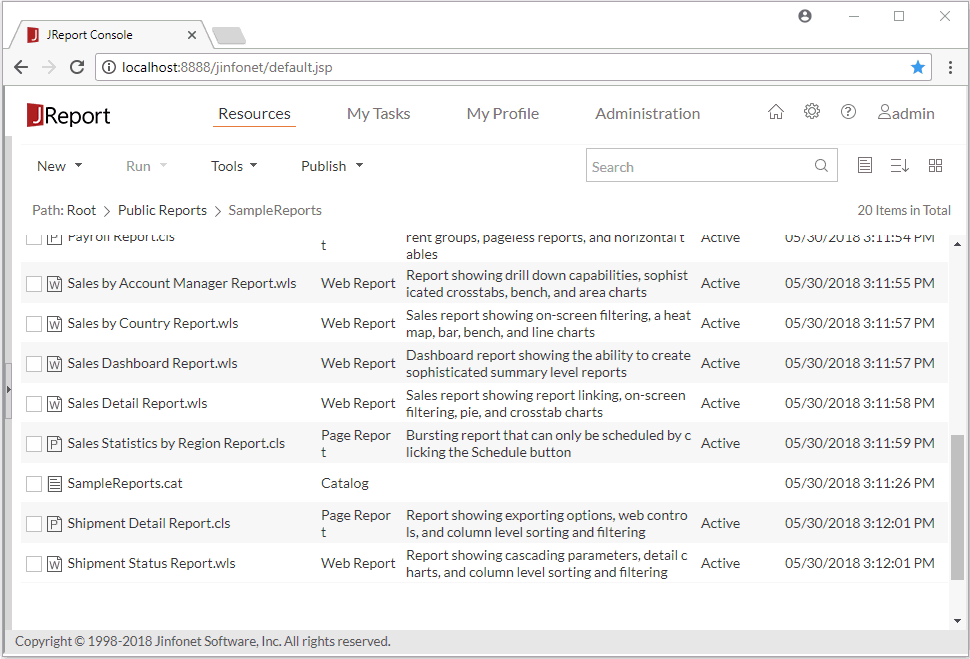Viewport: 970px width, 659px height.
Task: Click the report list scroll-up arrow
Action: [x=957, y=244]
